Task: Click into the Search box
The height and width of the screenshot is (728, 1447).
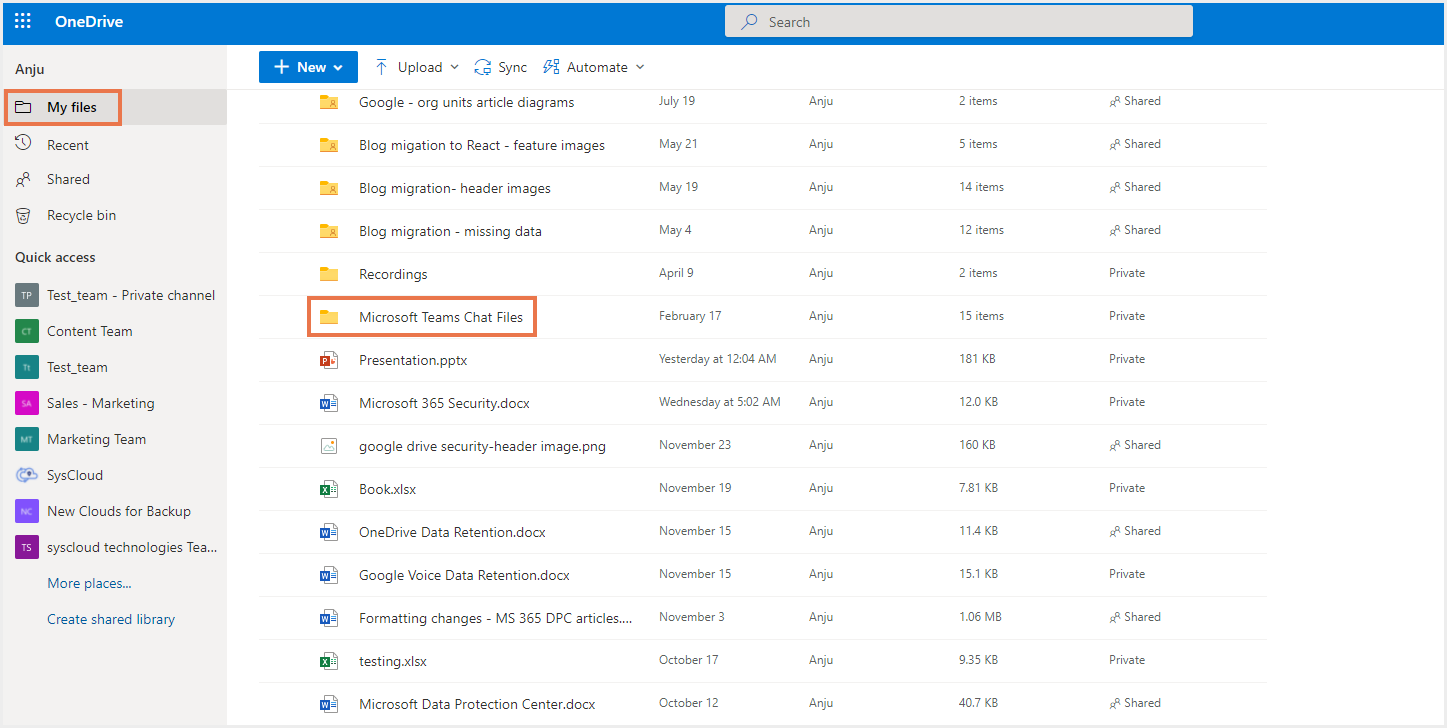Action: 958,22
